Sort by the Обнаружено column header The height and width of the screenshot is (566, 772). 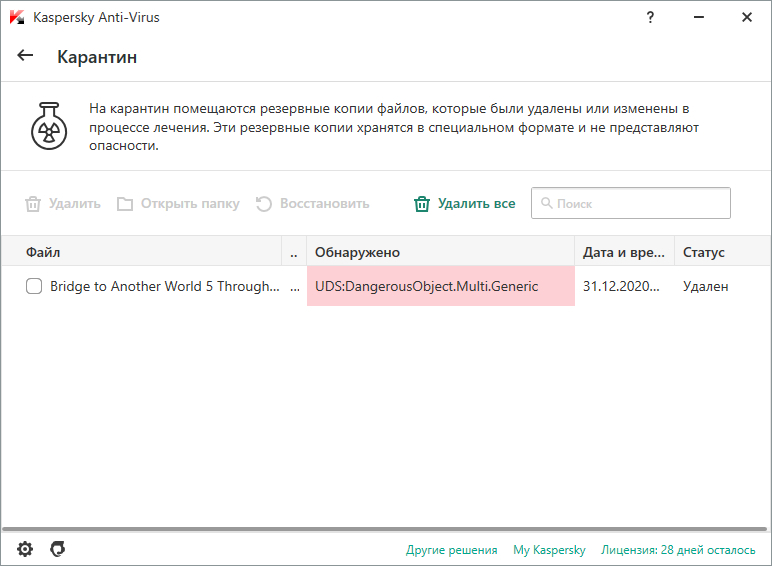(x=441, y=252)
